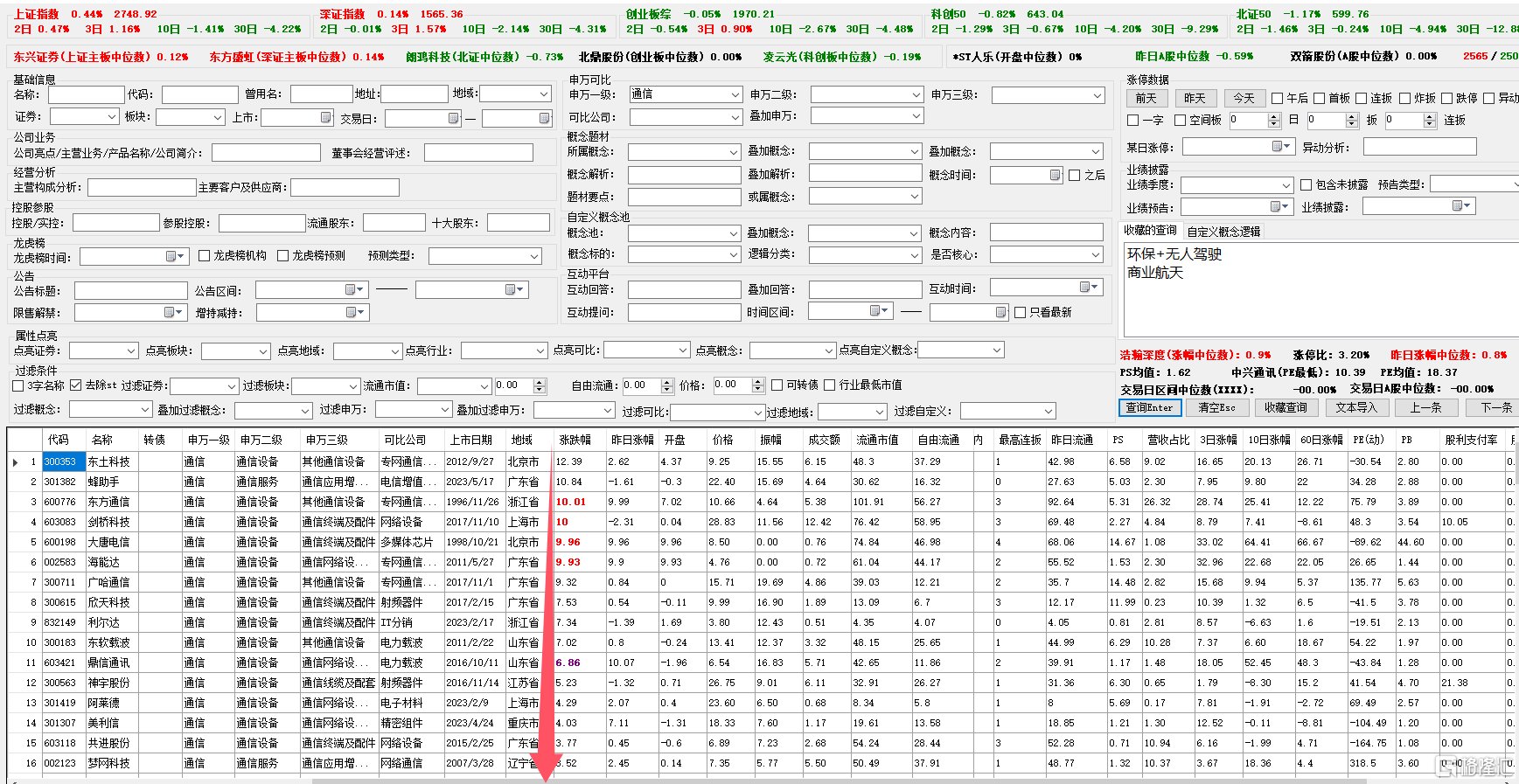Open the 时间区间 start date calendar icon
1519x784 pixels.
[874, 311]
